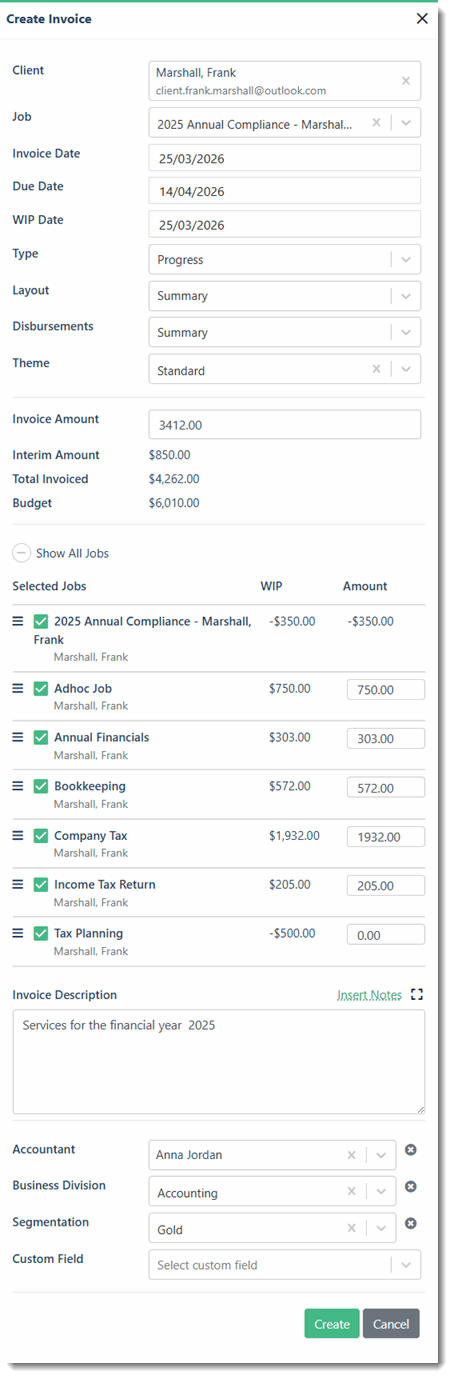Screen dimensions: 453x1378
Task: Click the drag handle for 2025 Annual Compliance
Action: (17, 621)
